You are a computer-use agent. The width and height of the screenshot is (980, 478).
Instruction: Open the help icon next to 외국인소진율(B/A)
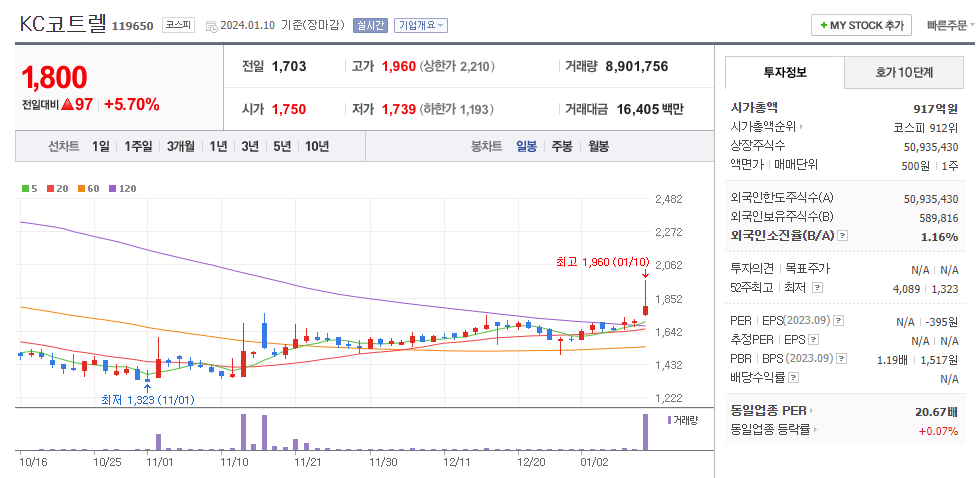coord(842,236)
